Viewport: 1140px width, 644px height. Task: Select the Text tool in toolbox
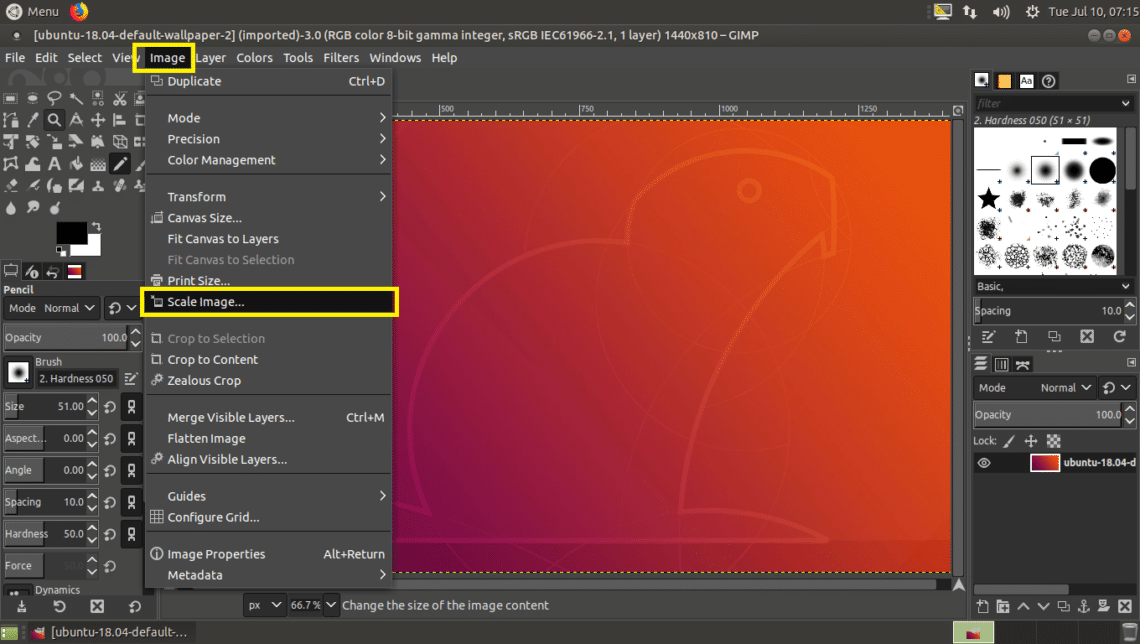[x=55, y=164]
